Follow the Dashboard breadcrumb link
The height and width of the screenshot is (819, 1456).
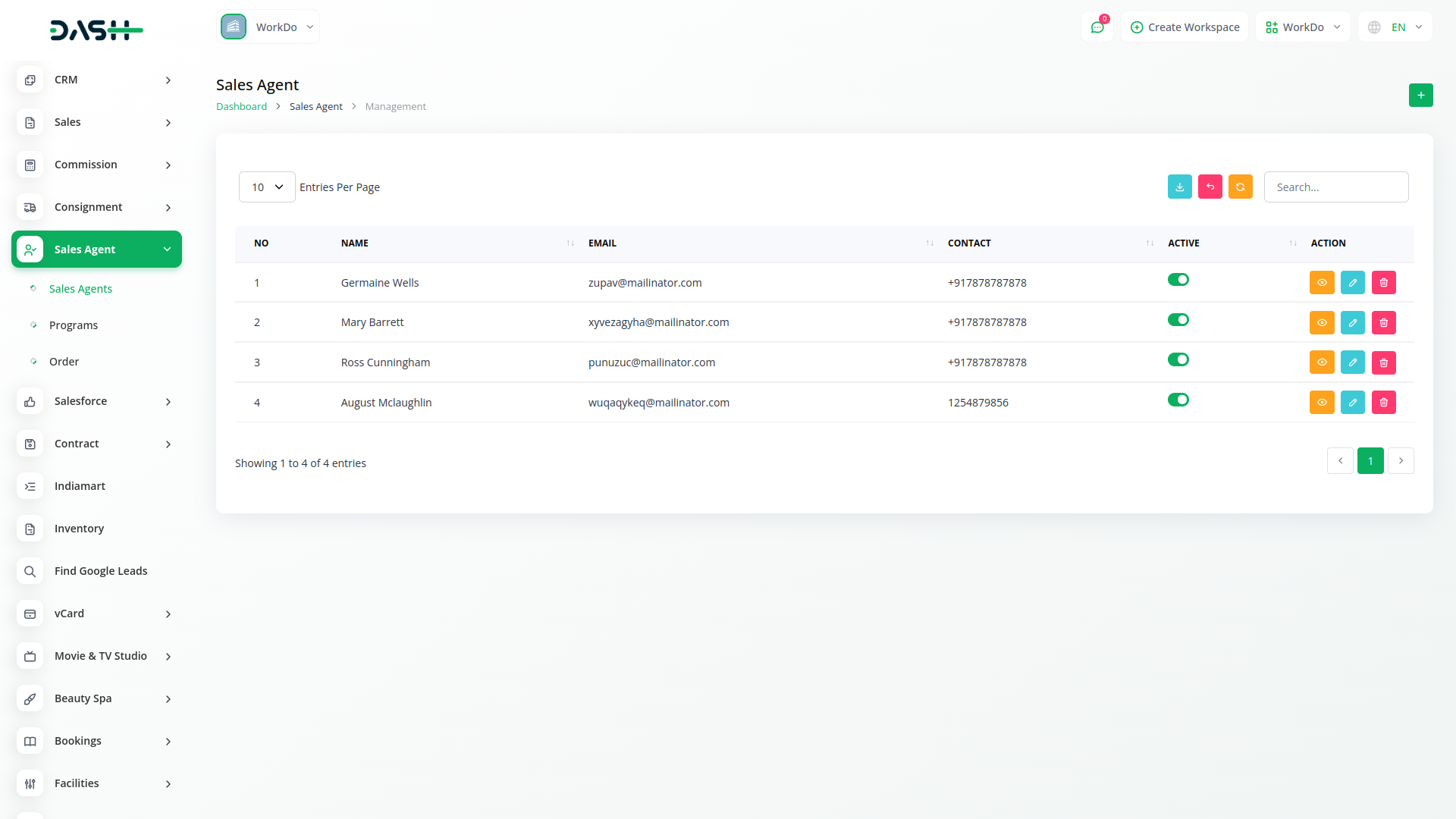(241, 106)
